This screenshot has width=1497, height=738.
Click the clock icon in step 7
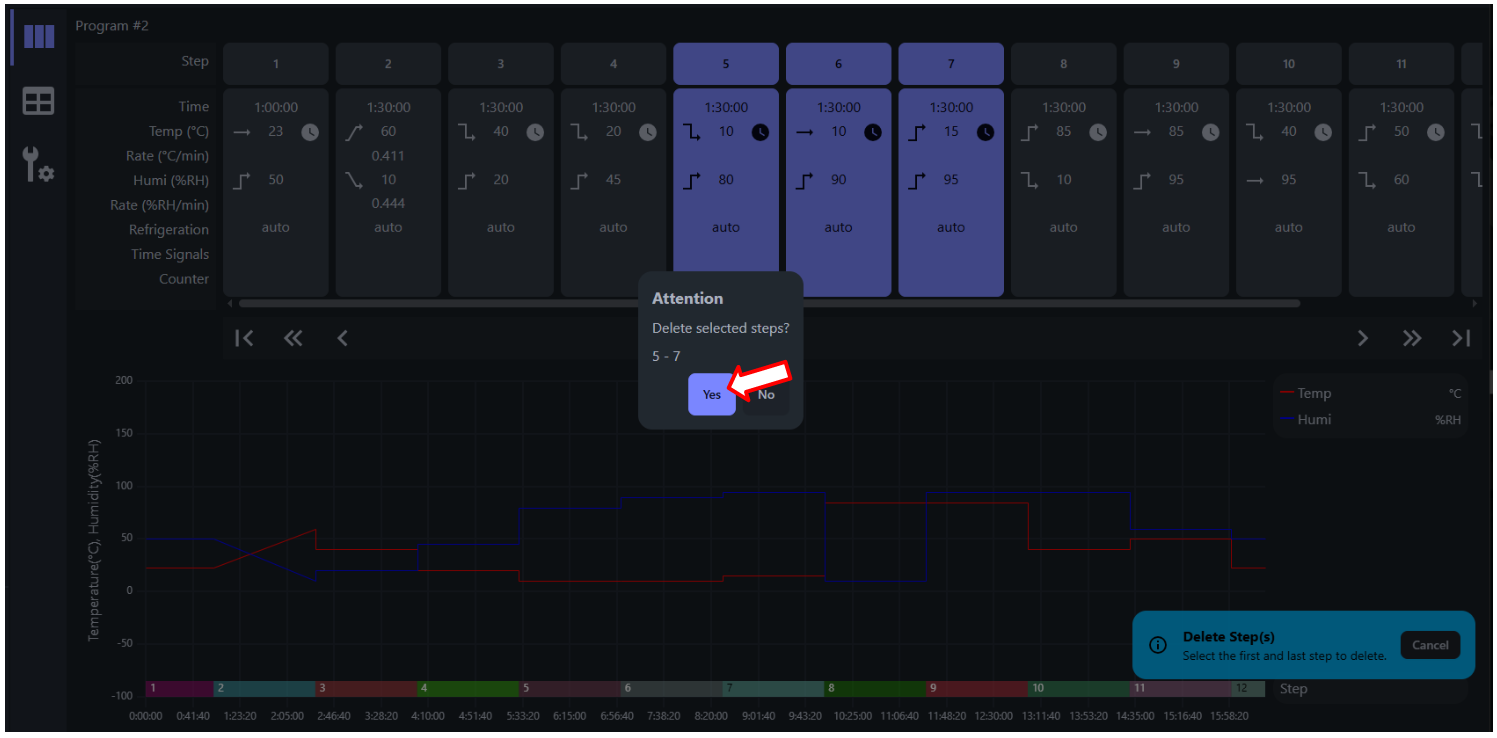pyautogui.click(x=986, y=132)
